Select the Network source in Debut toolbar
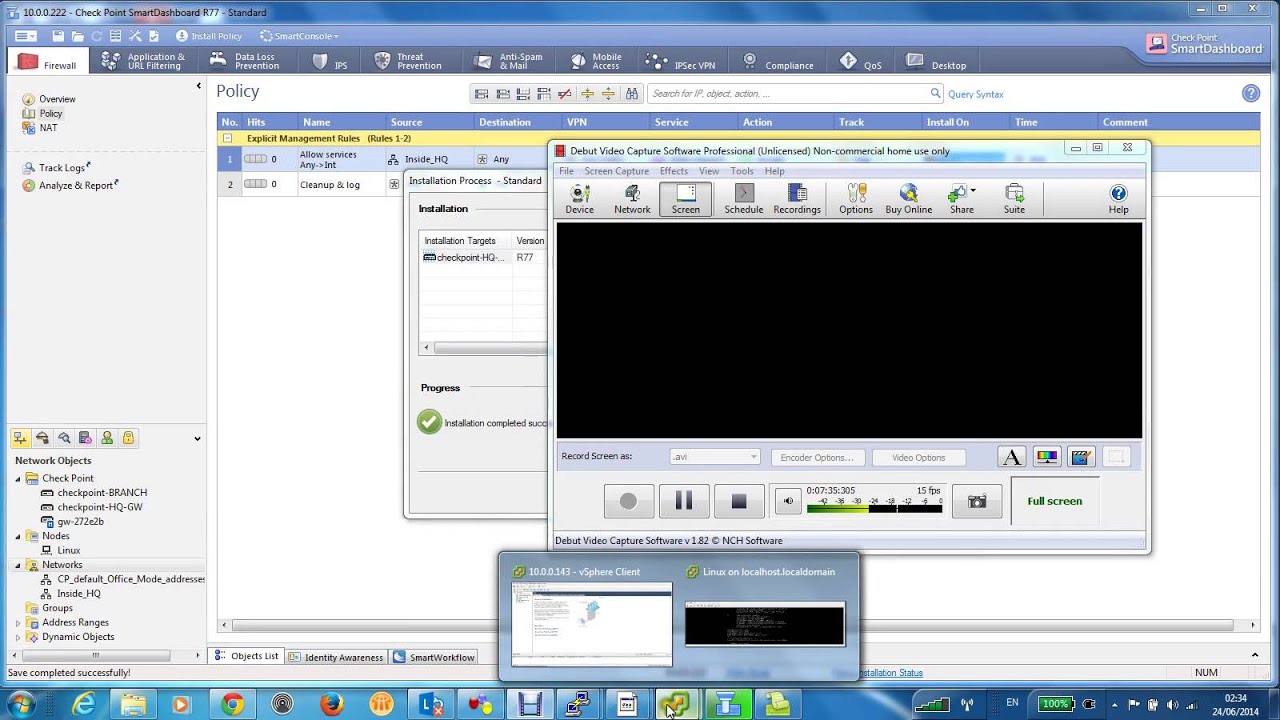 coord(632,199)
